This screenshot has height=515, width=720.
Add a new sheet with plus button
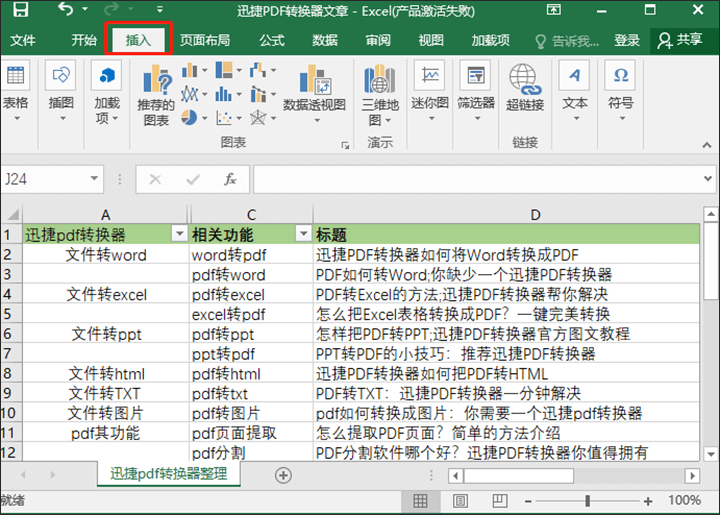283,475
